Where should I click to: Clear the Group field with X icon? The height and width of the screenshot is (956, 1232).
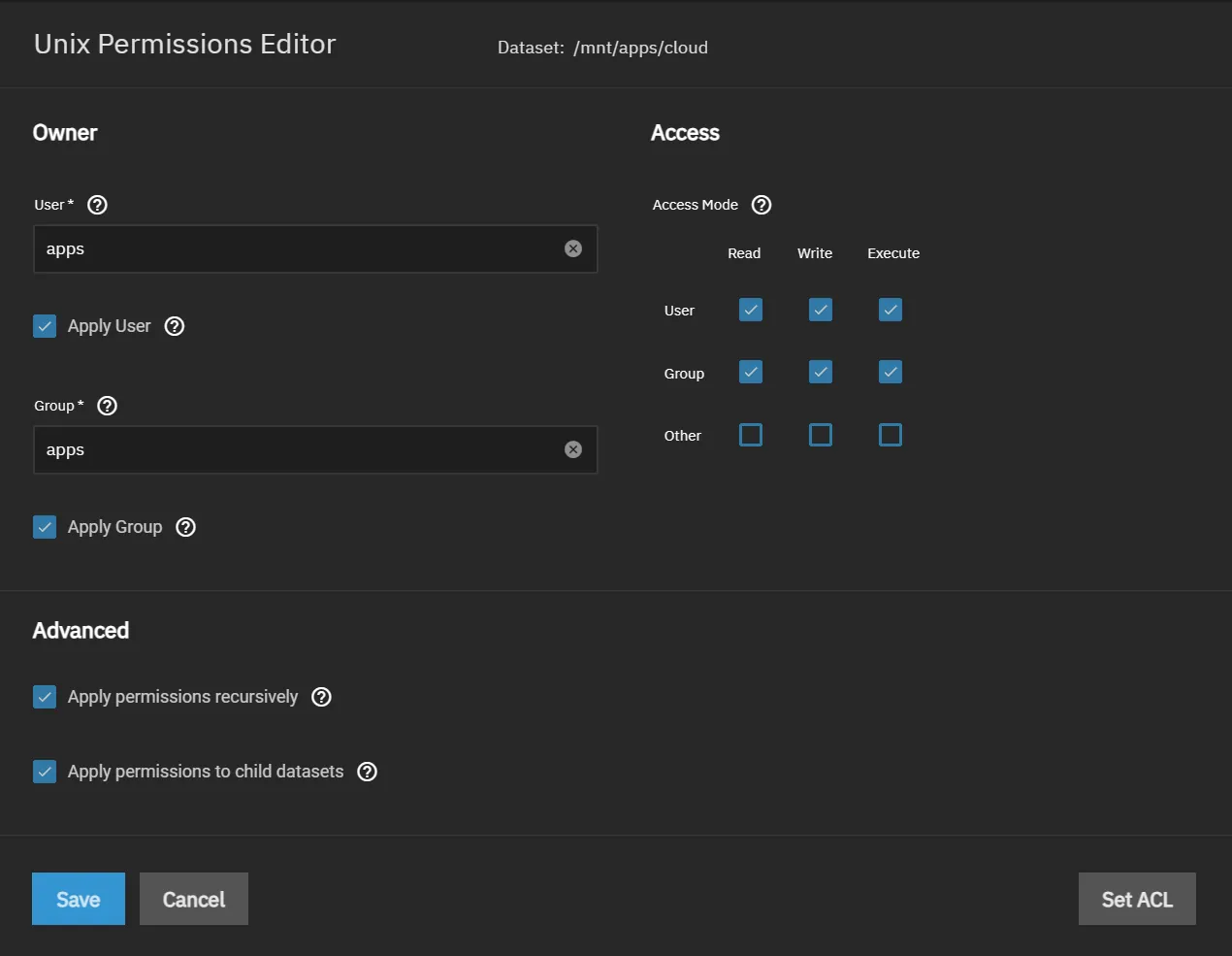coord(573,450)
